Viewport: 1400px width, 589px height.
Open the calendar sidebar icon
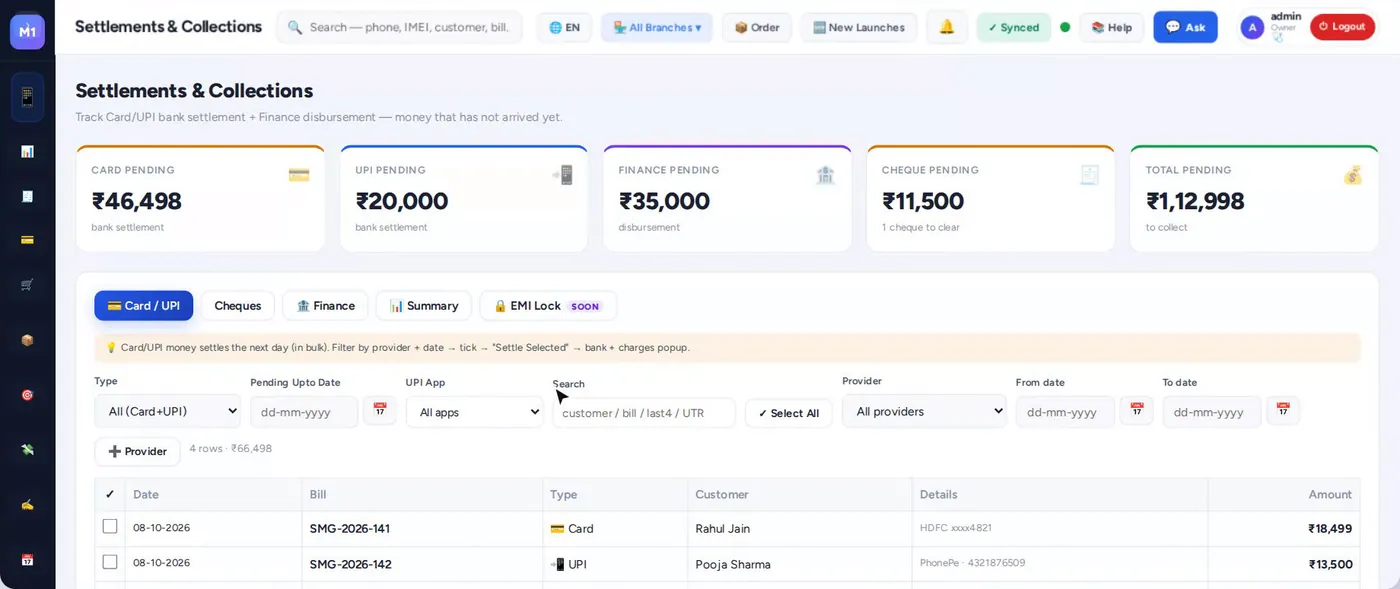(x=27, y=560)
